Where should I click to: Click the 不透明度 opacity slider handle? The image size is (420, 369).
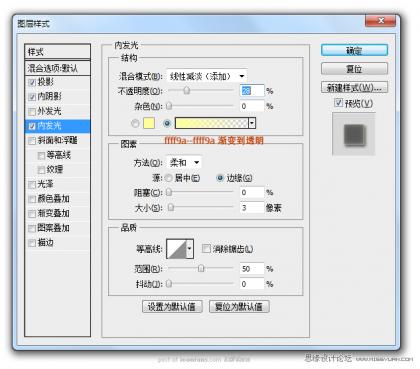(187, 90)
